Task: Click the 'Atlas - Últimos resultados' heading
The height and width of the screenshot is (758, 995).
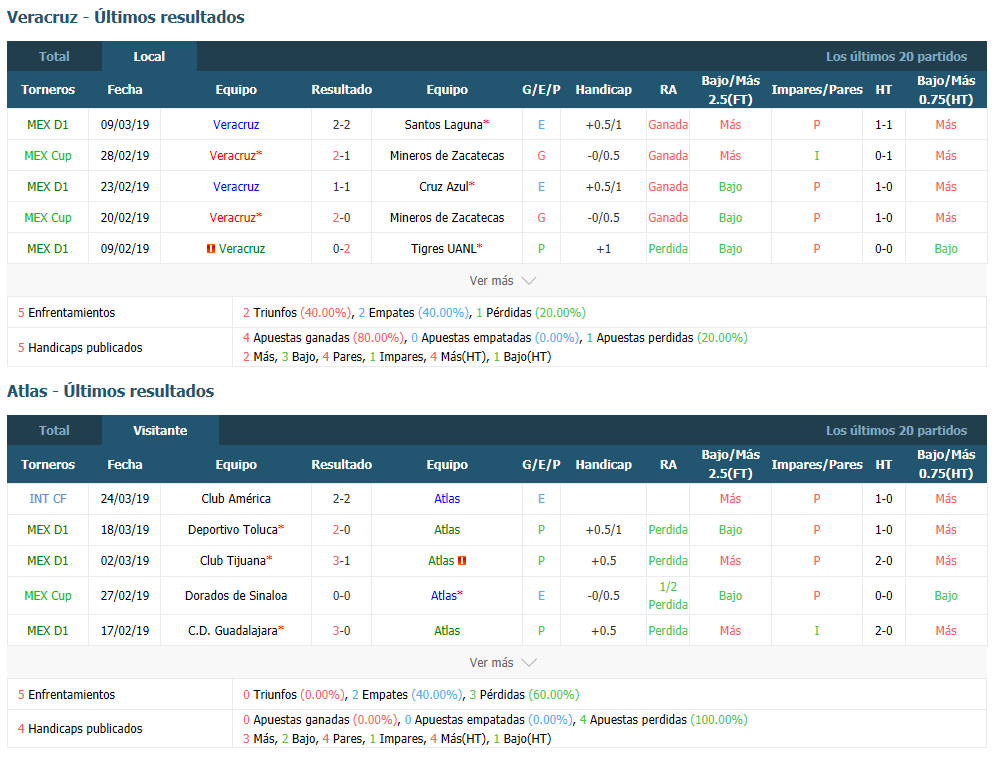Action: (110, 391)
